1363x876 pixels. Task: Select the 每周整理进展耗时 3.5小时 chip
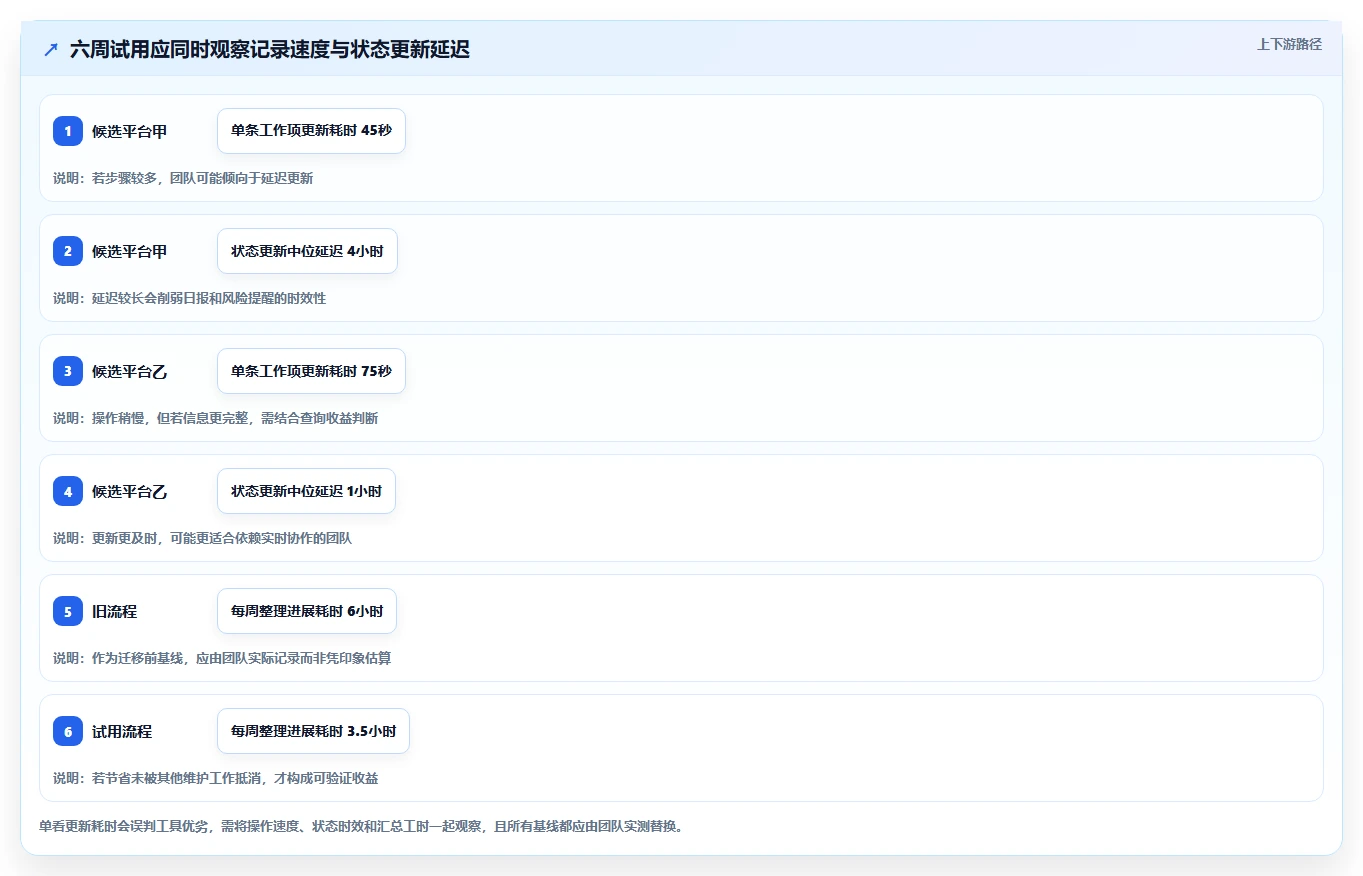[313, 731]
